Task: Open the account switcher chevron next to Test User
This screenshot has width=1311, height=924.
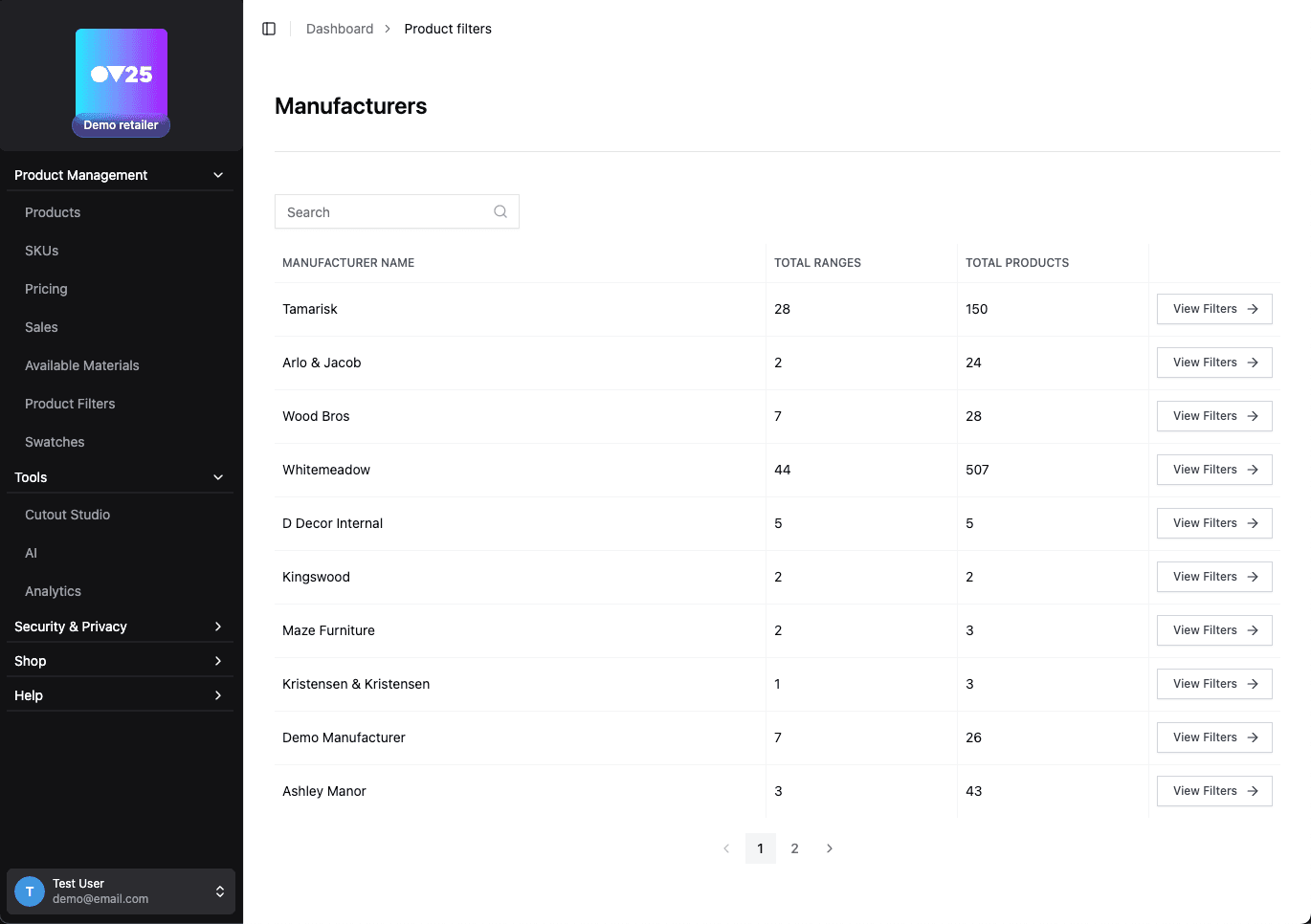Action: coord(219,891)
